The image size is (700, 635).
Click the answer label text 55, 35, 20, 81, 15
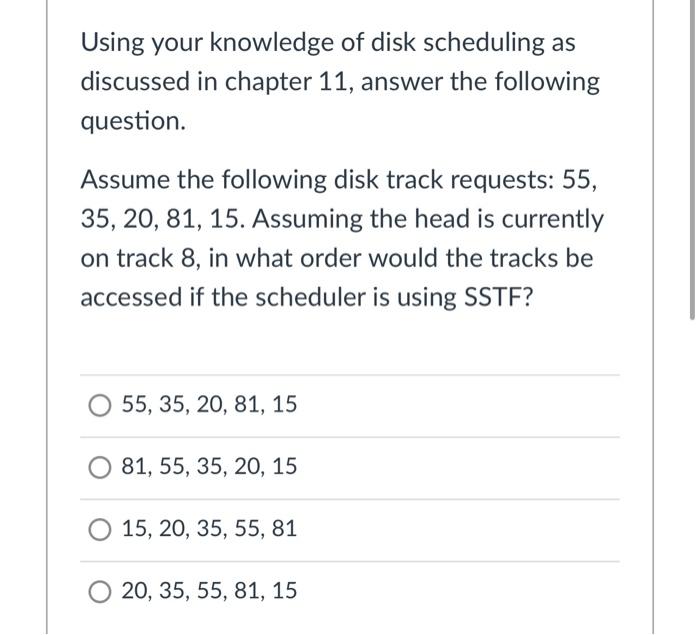pyautogui.click(x=209, y=404)
